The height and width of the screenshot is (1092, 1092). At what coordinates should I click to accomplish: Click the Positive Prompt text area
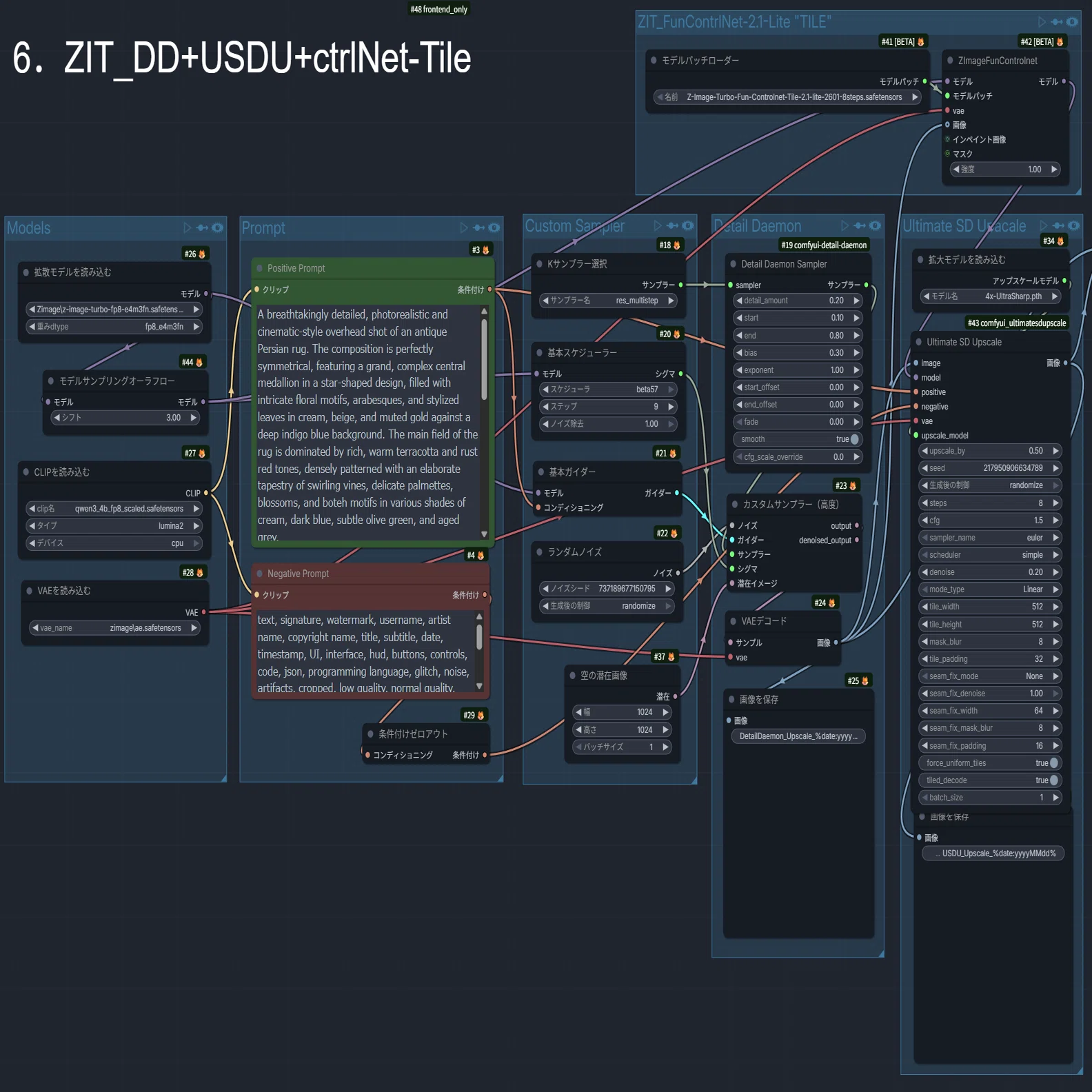click(x=367, y=423)
